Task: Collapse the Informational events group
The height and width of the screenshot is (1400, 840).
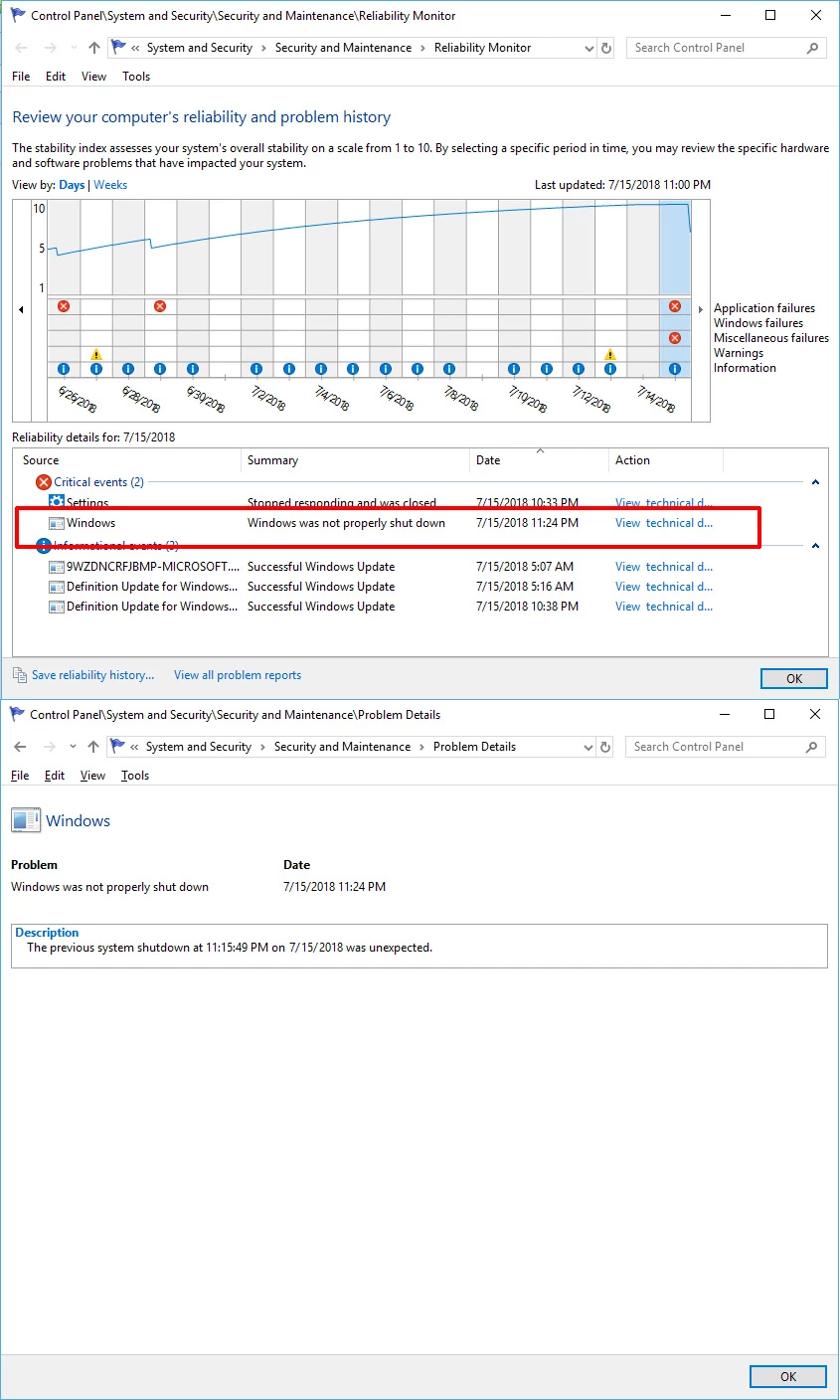Action: point(816,546)
